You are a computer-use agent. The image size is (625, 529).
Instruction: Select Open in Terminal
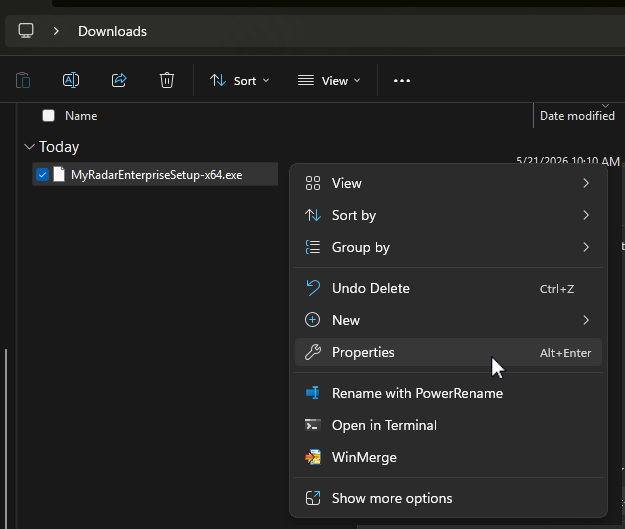coord(448,425)
